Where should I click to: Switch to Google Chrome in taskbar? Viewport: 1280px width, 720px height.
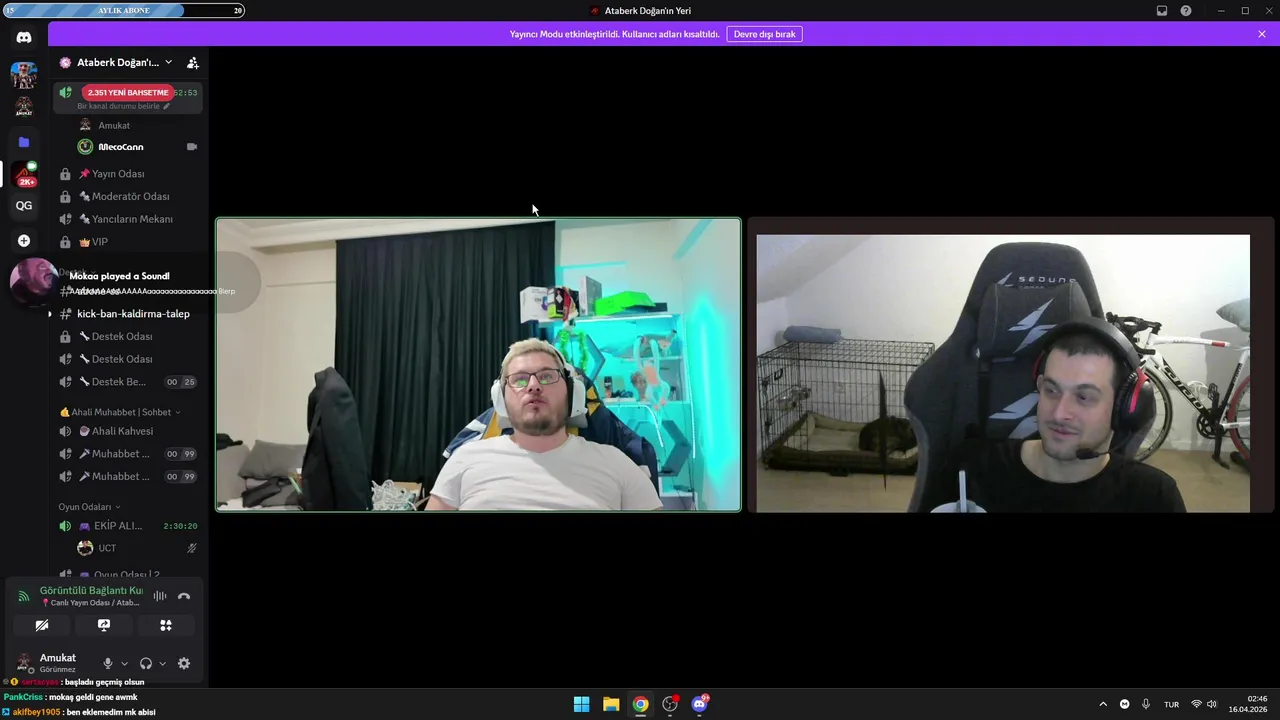640,704
